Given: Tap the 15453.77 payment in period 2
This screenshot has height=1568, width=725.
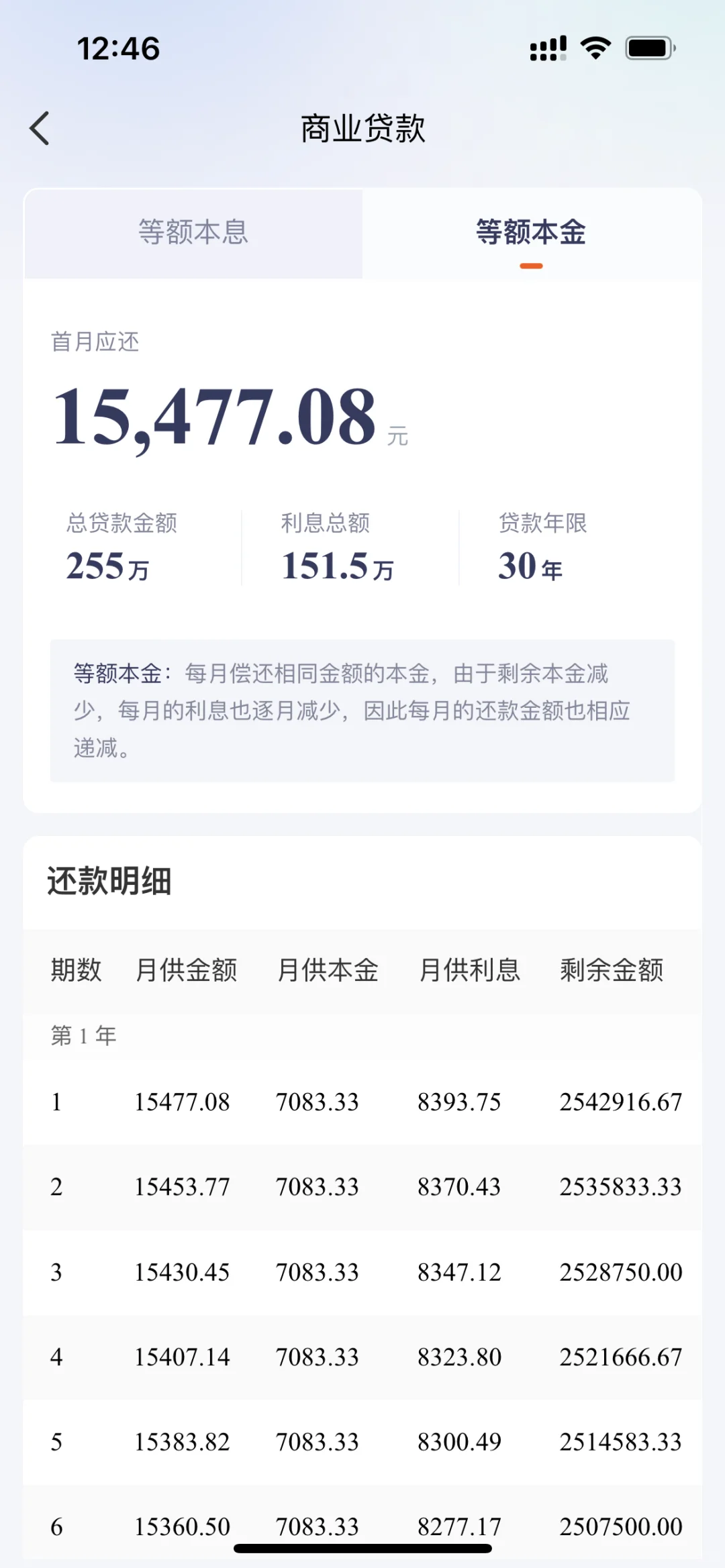Looking at the screenshot, I should 182,1187.
